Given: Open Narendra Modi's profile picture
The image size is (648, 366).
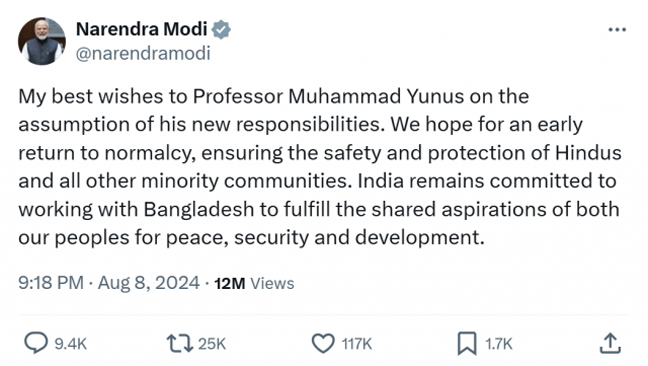Looking at the screenshot, I should pos(42,41).
